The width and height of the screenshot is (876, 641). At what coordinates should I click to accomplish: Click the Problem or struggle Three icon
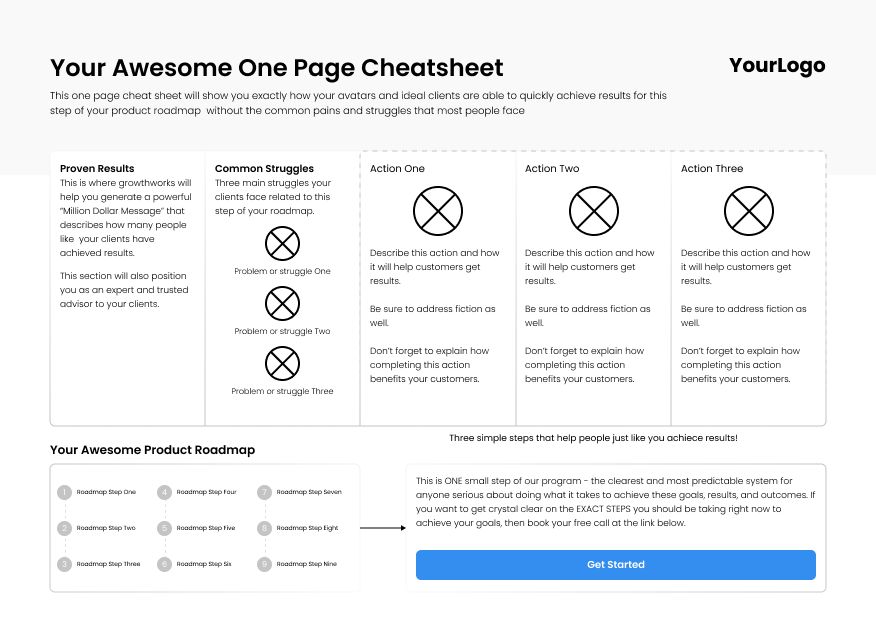283,364
